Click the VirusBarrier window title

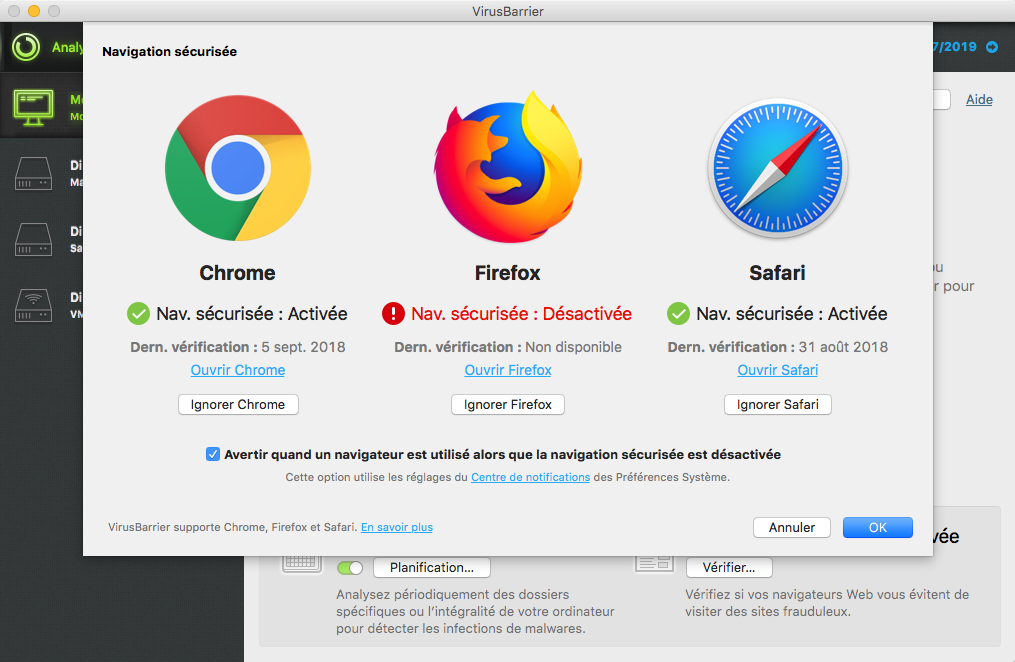tap(508, 11)
